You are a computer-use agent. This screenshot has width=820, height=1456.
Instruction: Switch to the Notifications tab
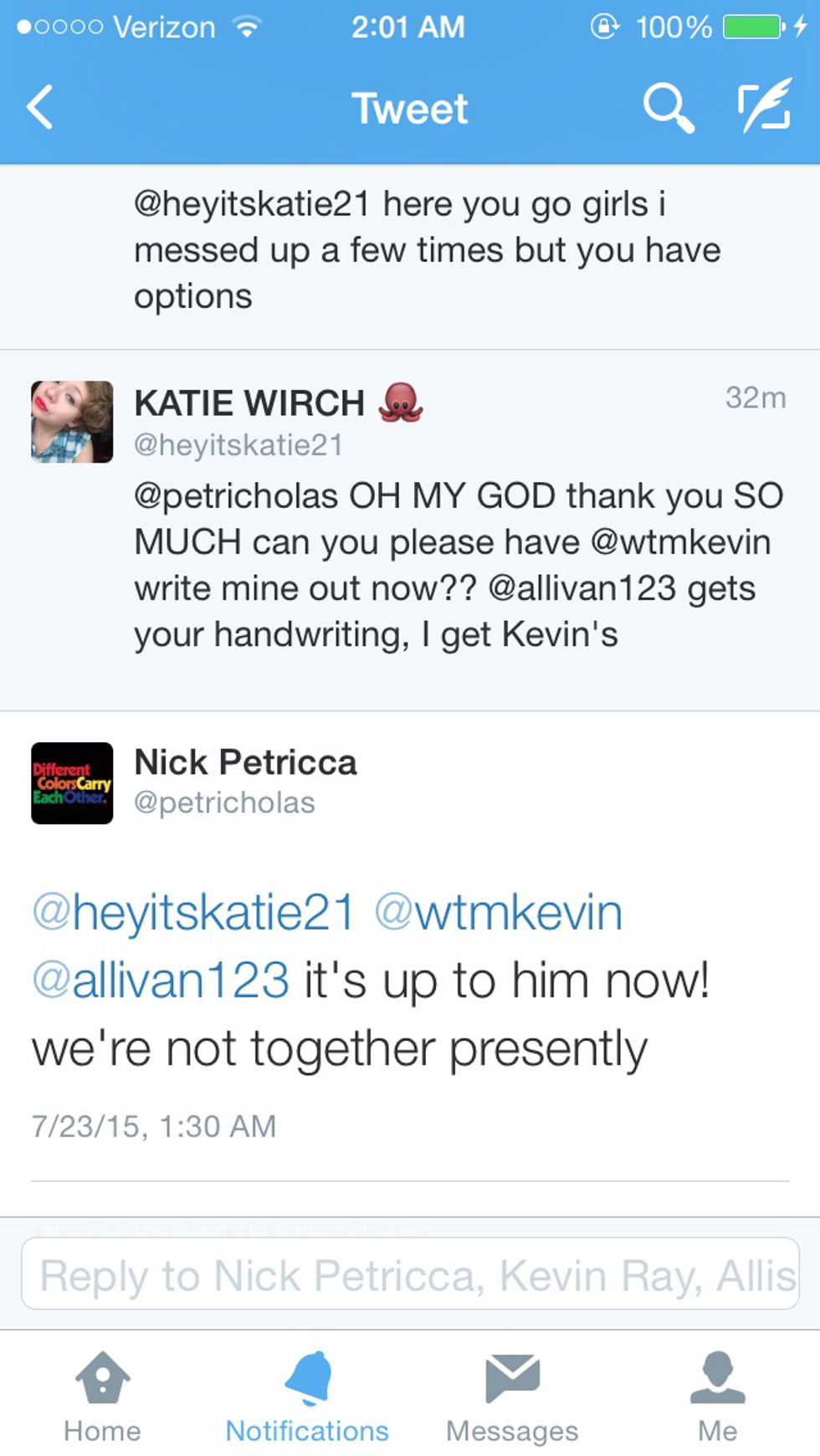[x=307, y=1397]
